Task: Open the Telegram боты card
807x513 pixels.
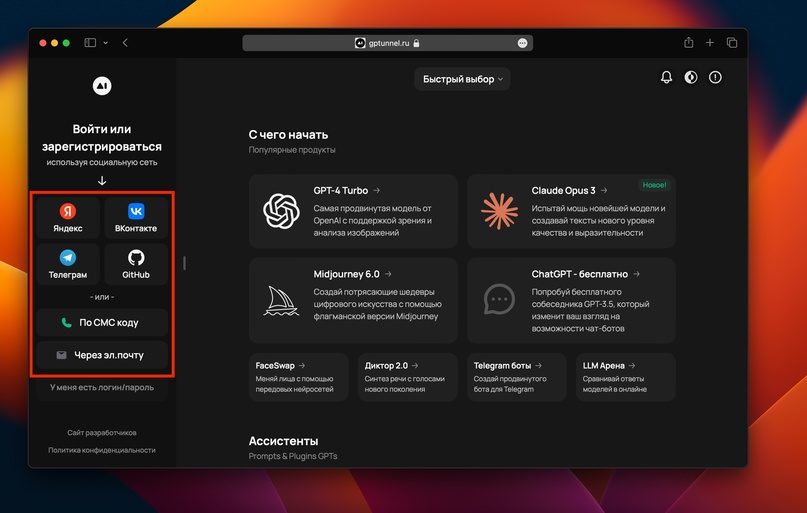Action: click(x=517, y=377)
